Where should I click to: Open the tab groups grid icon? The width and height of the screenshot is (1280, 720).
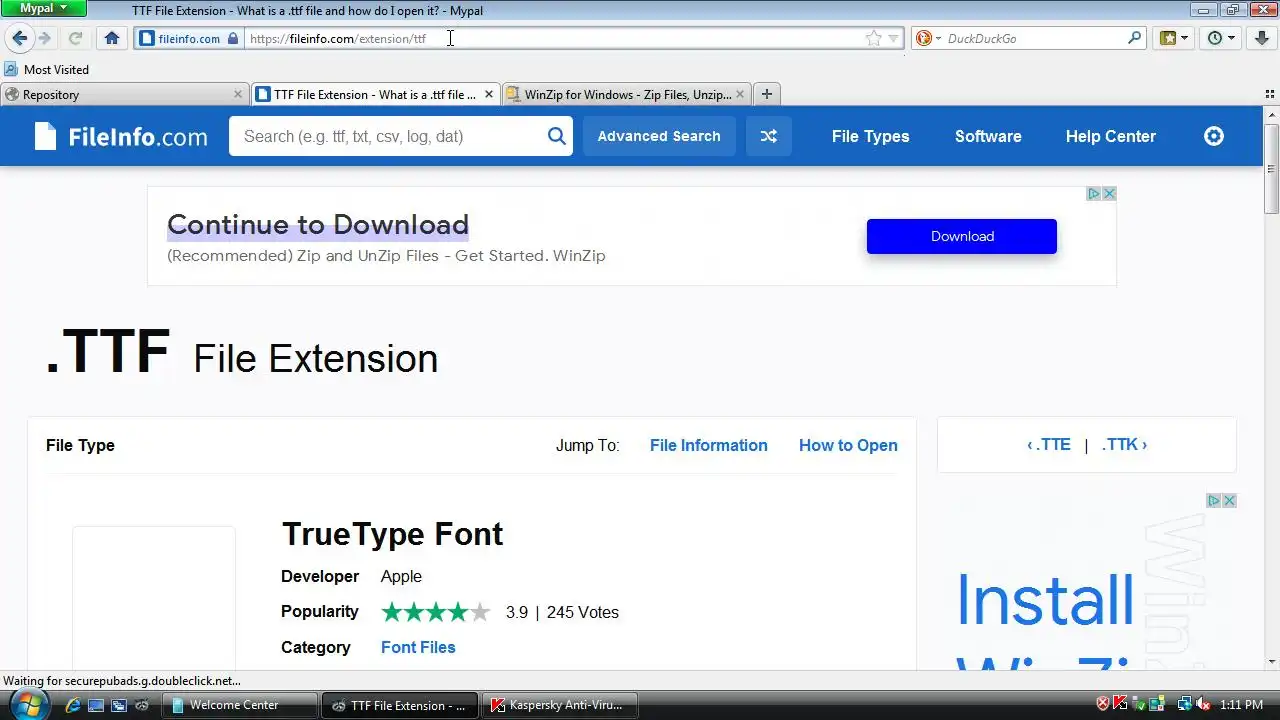(x=1270, y=94)
